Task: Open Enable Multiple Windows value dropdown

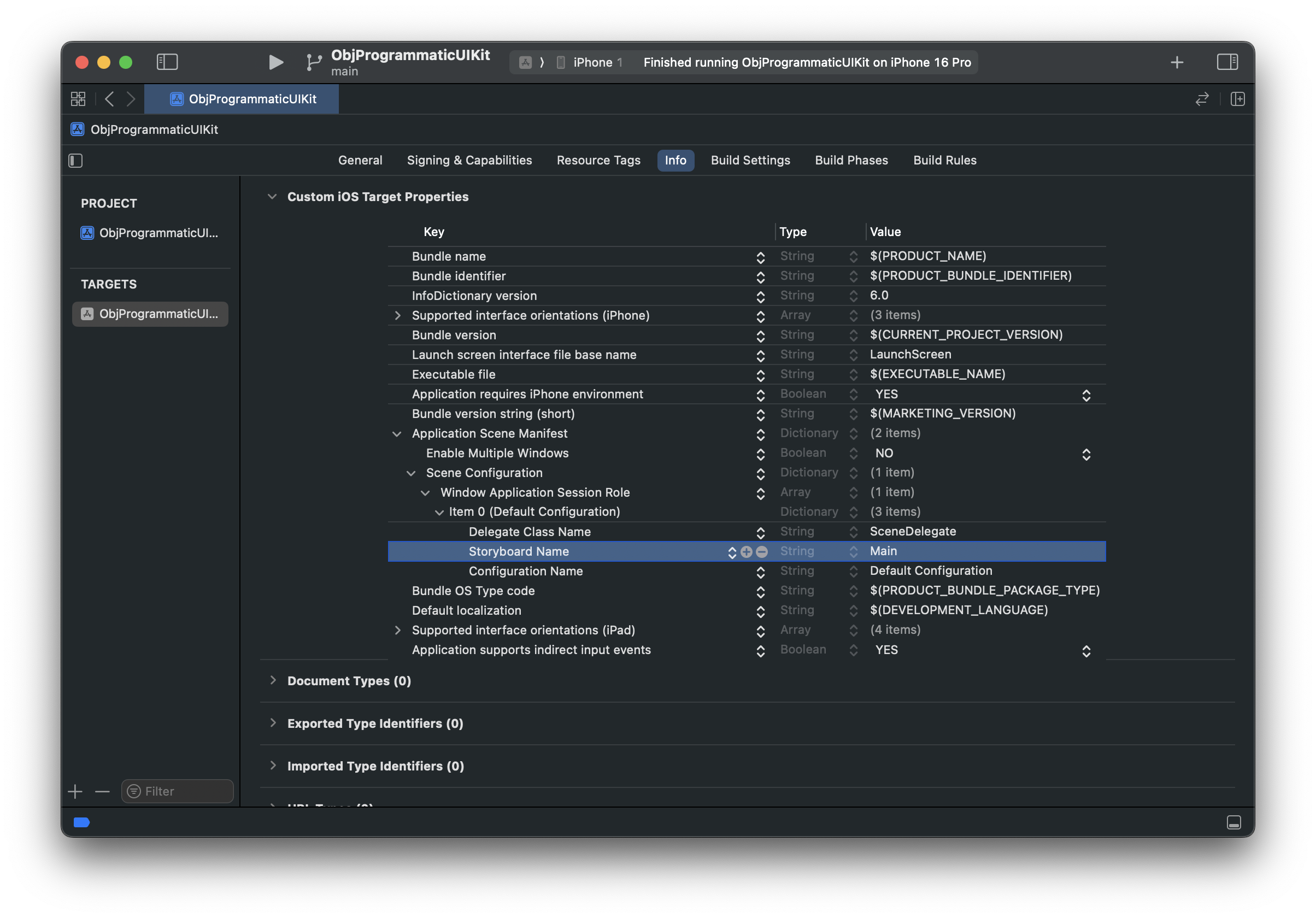Action: tap(1085, 454)
